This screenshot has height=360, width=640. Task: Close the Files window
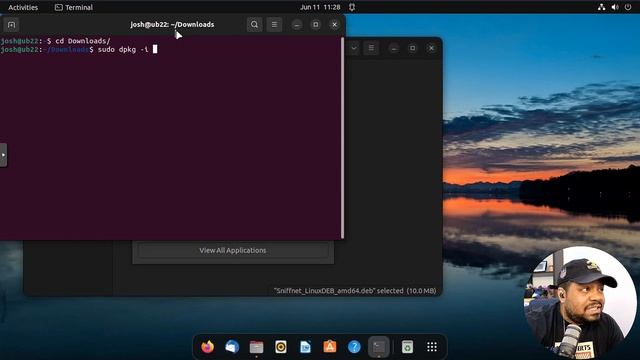coord(431,48)
